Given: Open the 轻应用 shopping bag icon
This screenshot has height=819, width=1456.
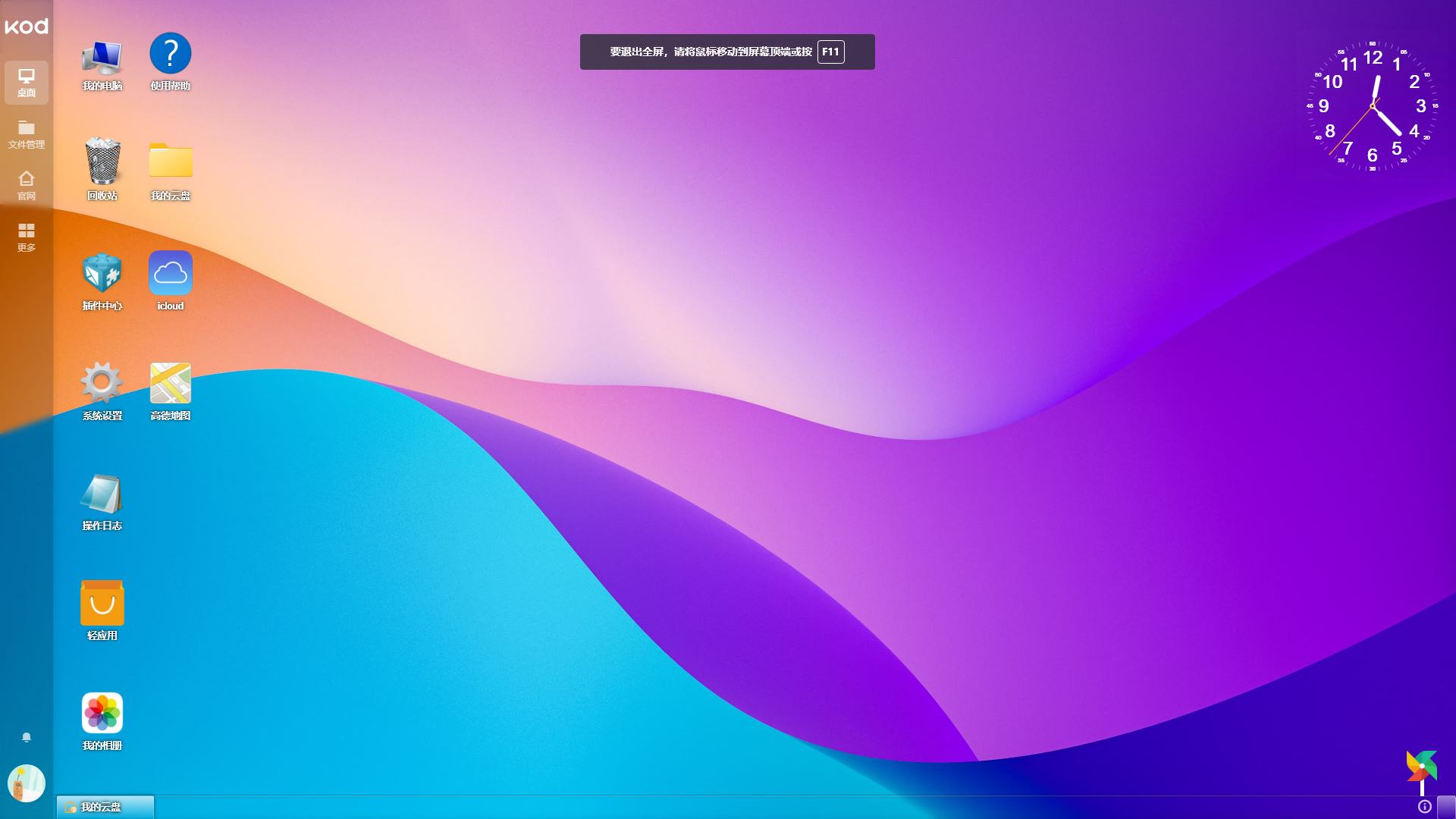Looking at the screenshot, I should pyautogui.click(x=102, y=604).
